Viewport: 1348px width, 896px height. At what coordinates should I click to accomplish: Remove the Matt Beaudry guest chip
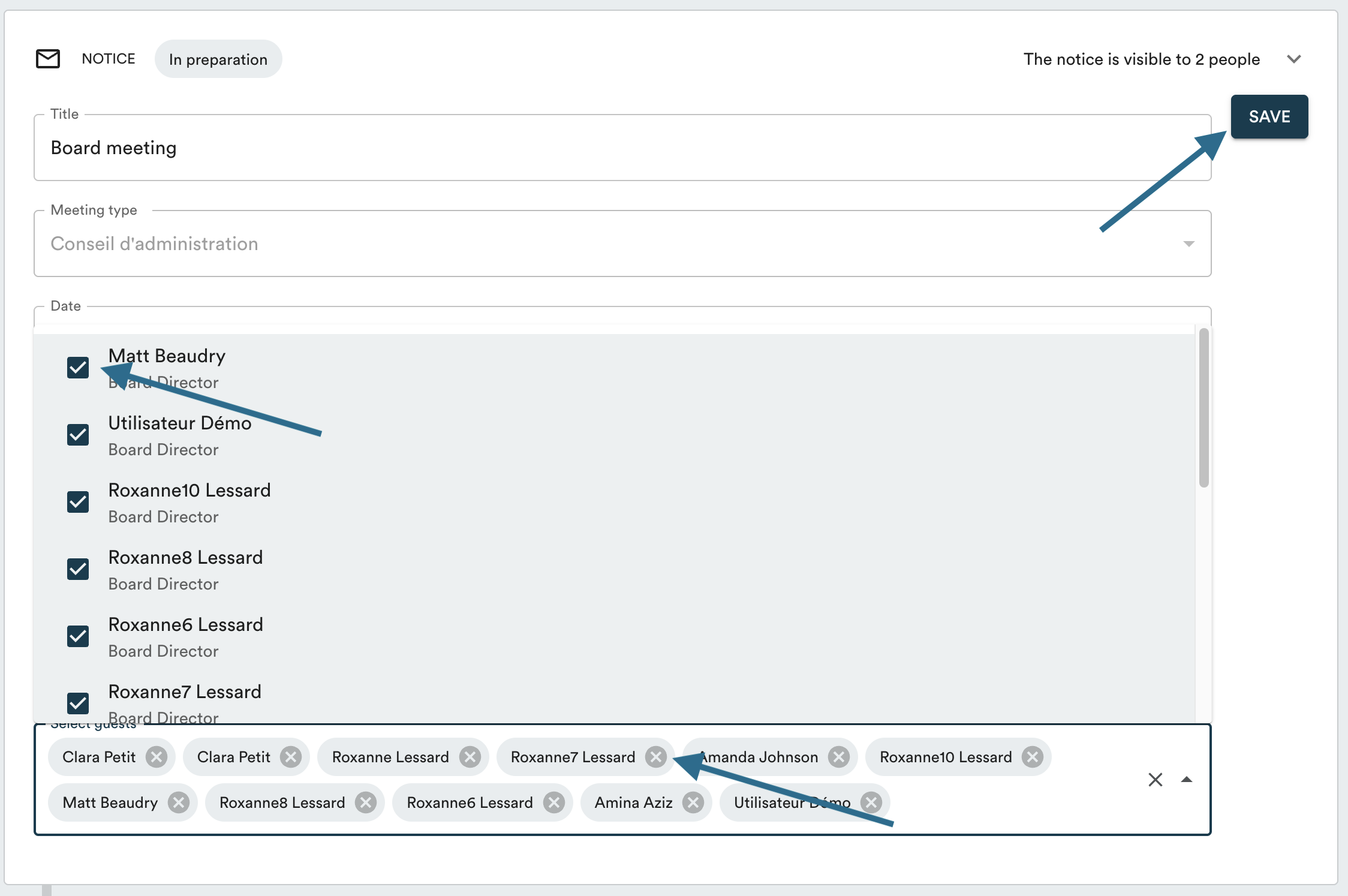pos(178,802)
